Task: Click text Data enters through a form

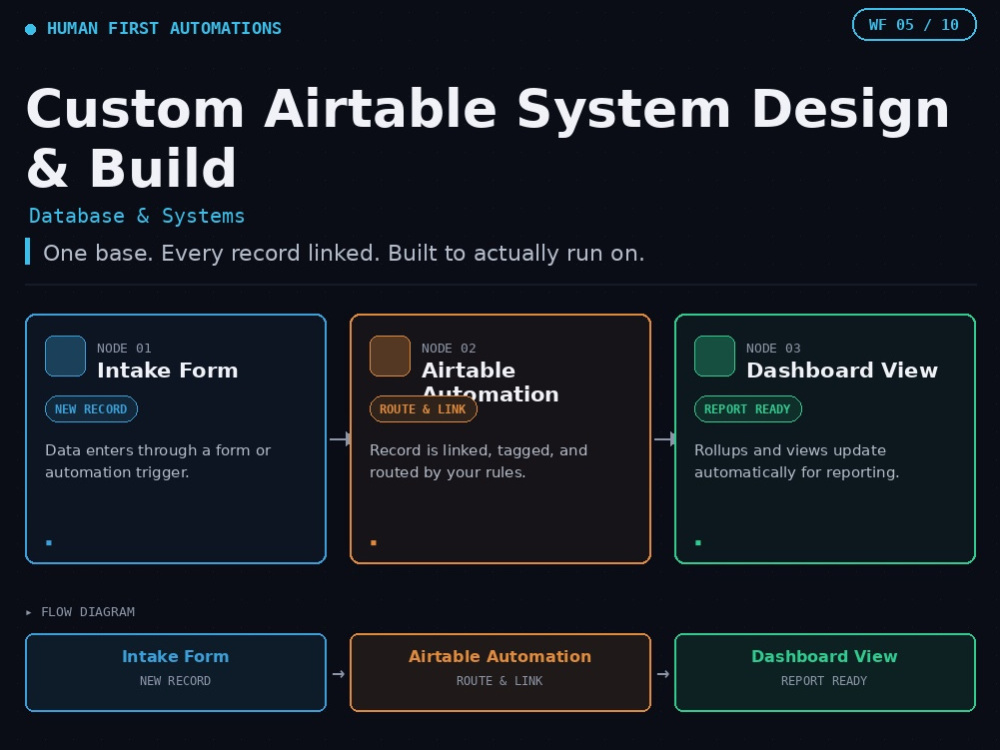Action: click(158, 461)
